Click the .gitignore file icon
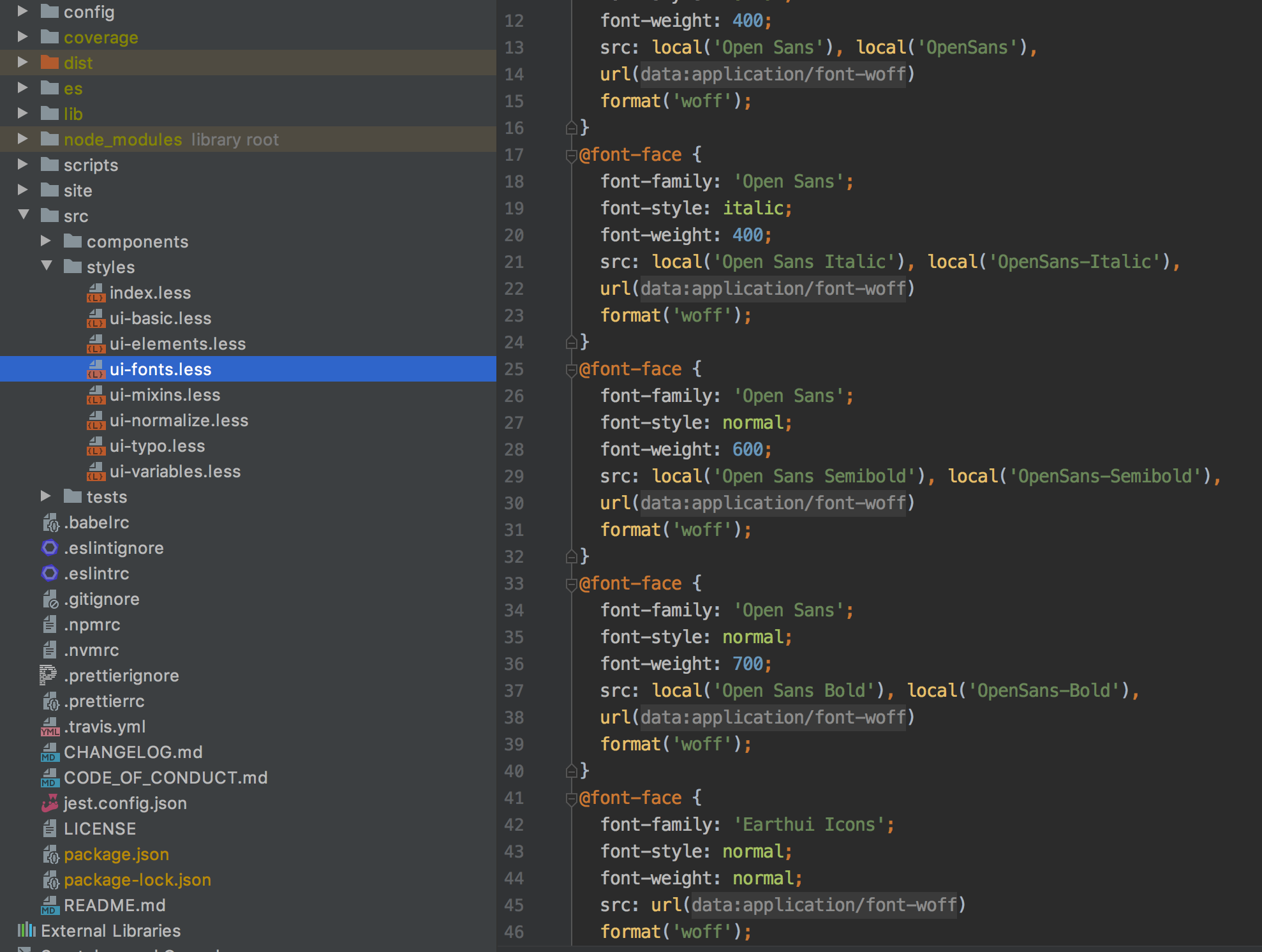 pyautogui.click(x=50, y=599)
